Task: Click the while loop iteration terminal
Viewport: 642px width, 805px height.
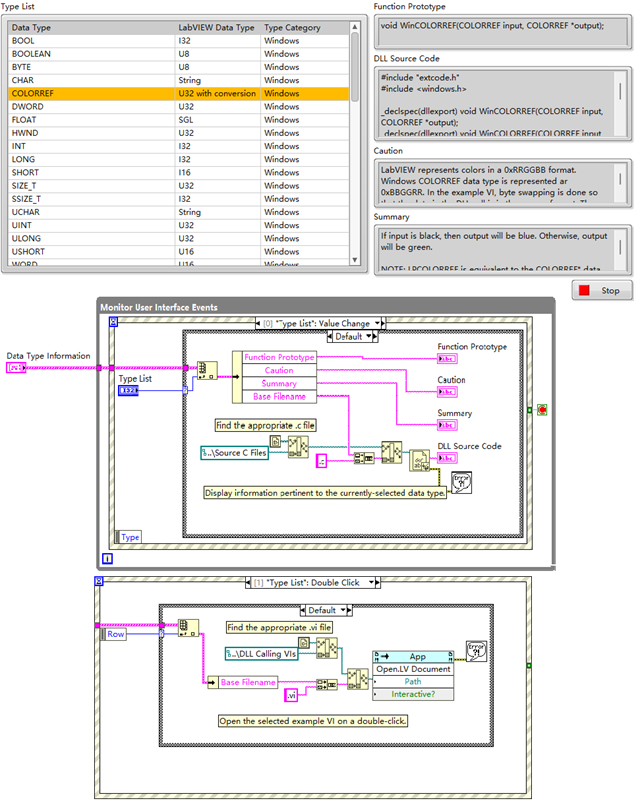Action: pos(107,559)
